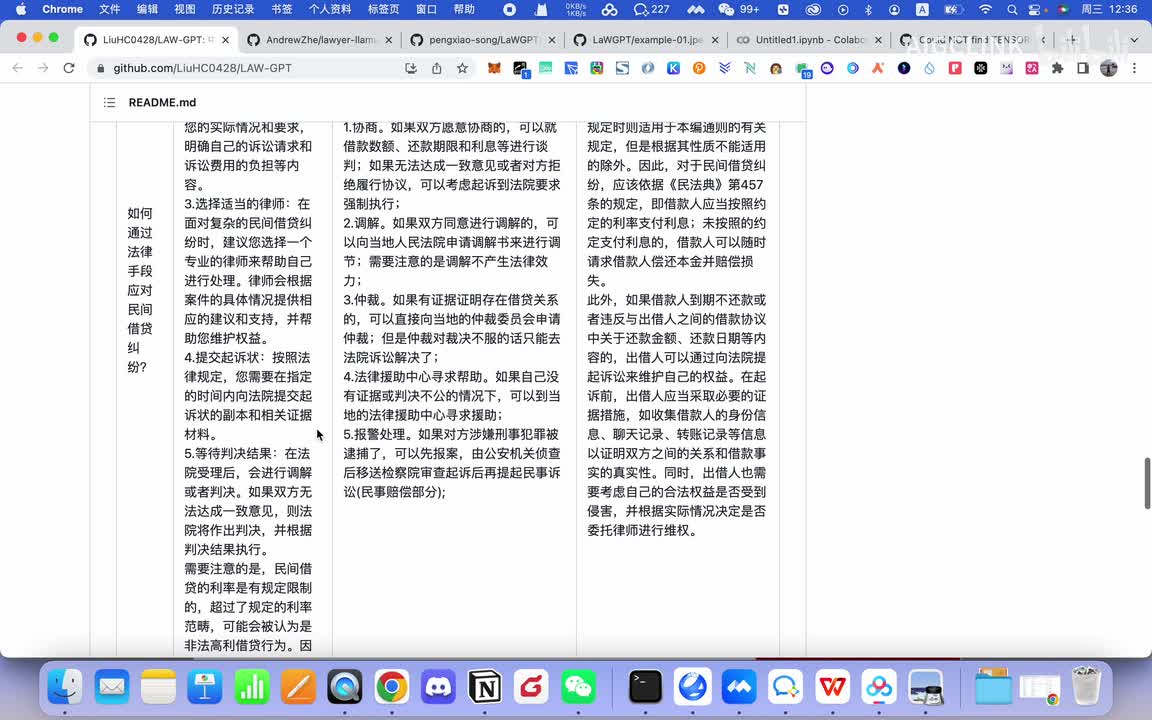This screenshot has height=720, width=1152.
Task: Click the share page icon in the address bar
Action: coord(437,68)
